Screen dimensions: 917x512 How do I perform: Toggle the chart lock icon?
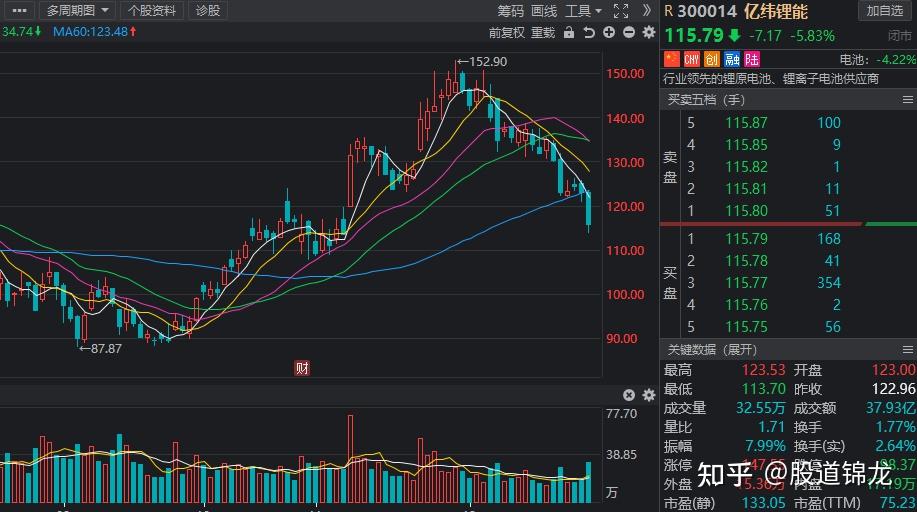point(568,33)
